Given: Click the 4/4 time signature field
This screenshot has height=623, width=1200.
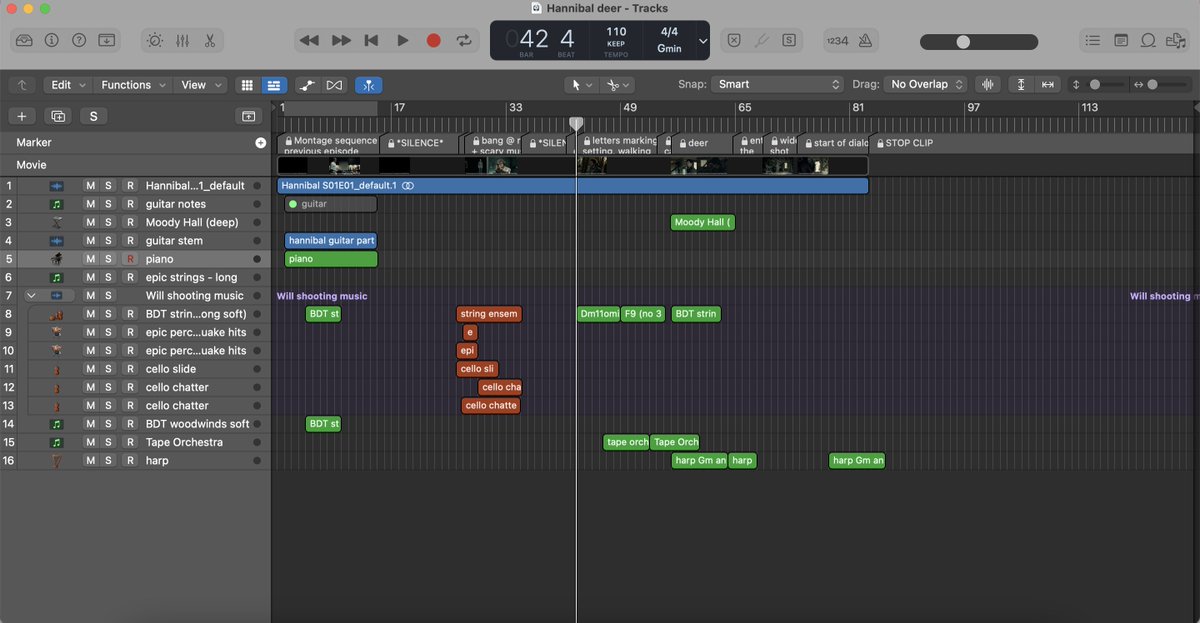Looking at the screenshot, I should [669, 32].
